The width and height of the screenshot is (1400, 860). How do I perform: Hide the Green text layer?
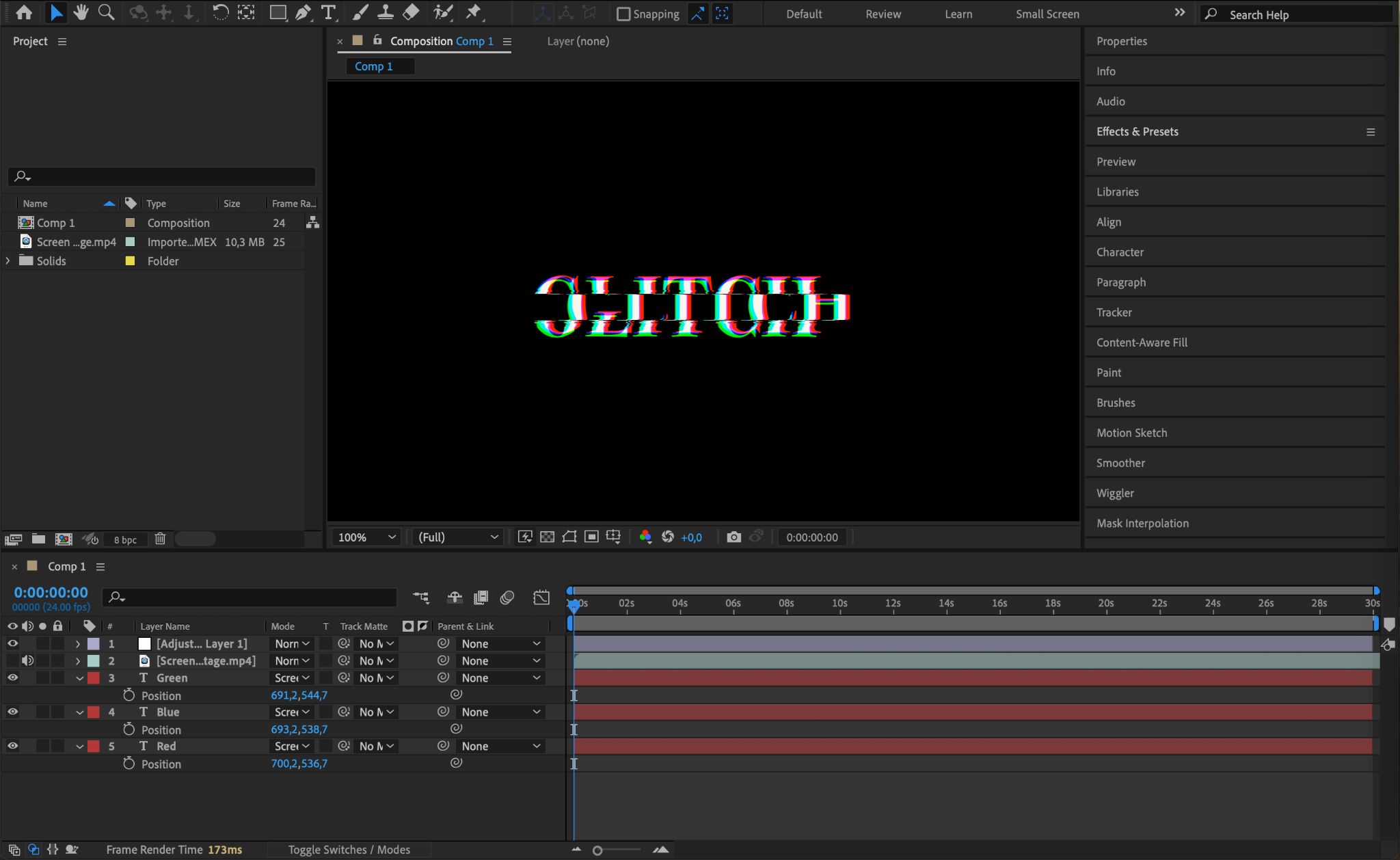click(12, 677)
